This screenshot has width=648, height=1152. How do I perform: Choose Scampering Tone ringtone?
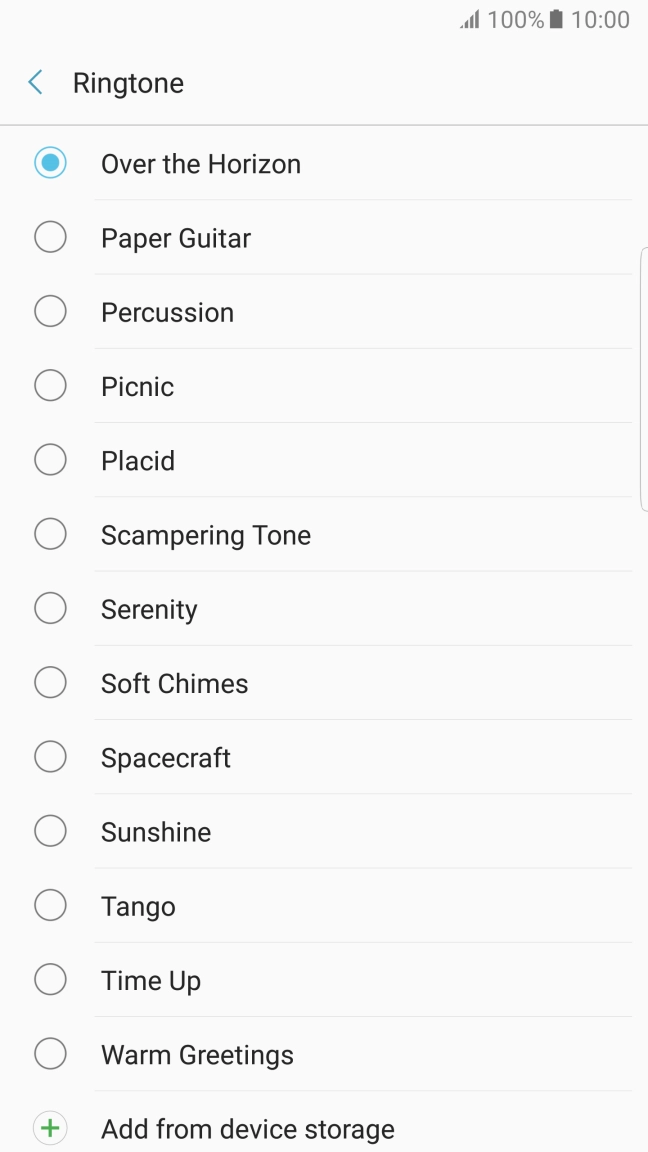point(205,534)
